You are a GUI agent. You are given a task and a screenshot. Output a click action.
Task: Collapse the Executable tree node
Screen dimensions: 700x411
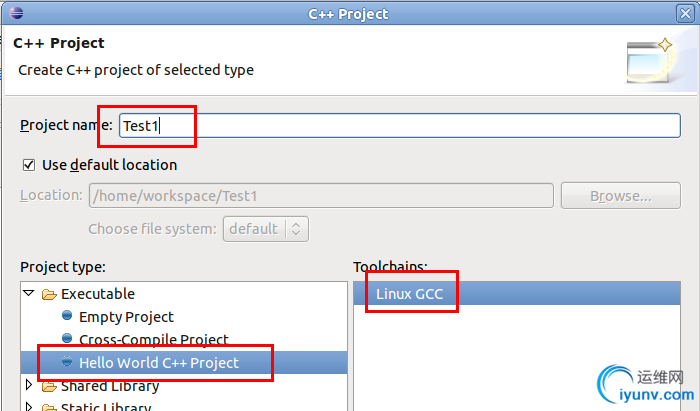click(29, 293)
